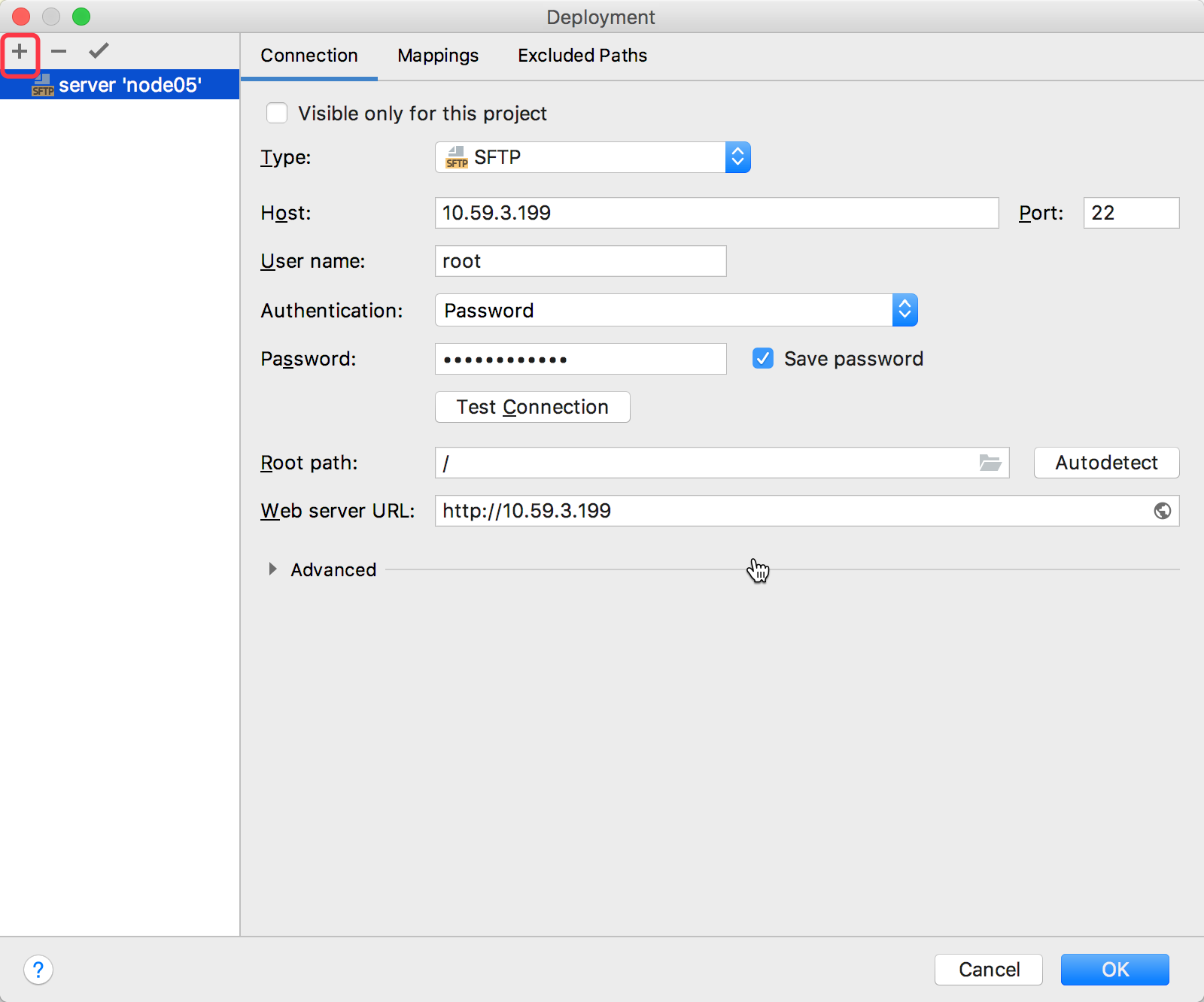
Task: Click the folder browse icon in Root path
Action: [990, 463]
